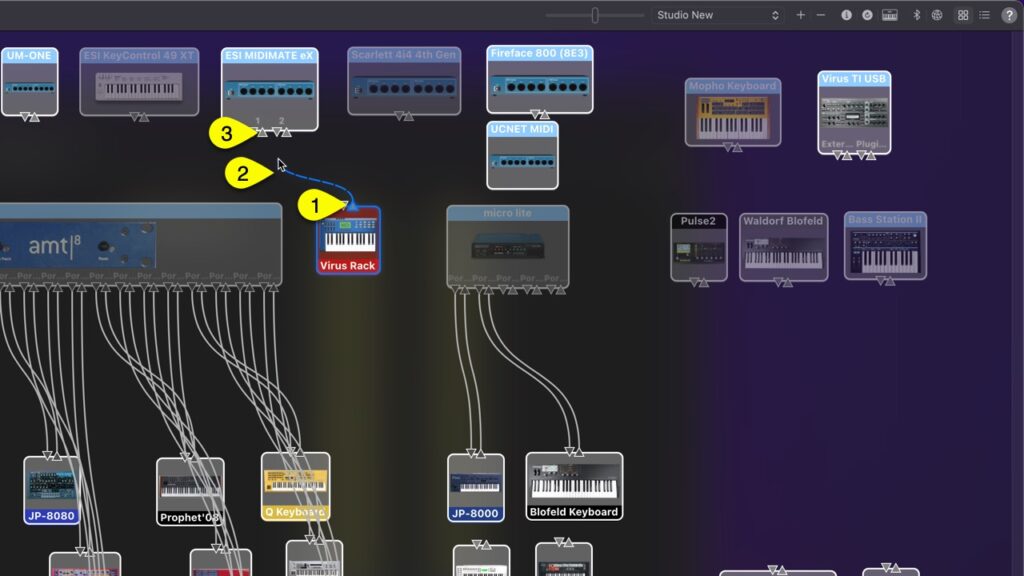
Task: Select the JP-8080 device
Action: (52, 490)
